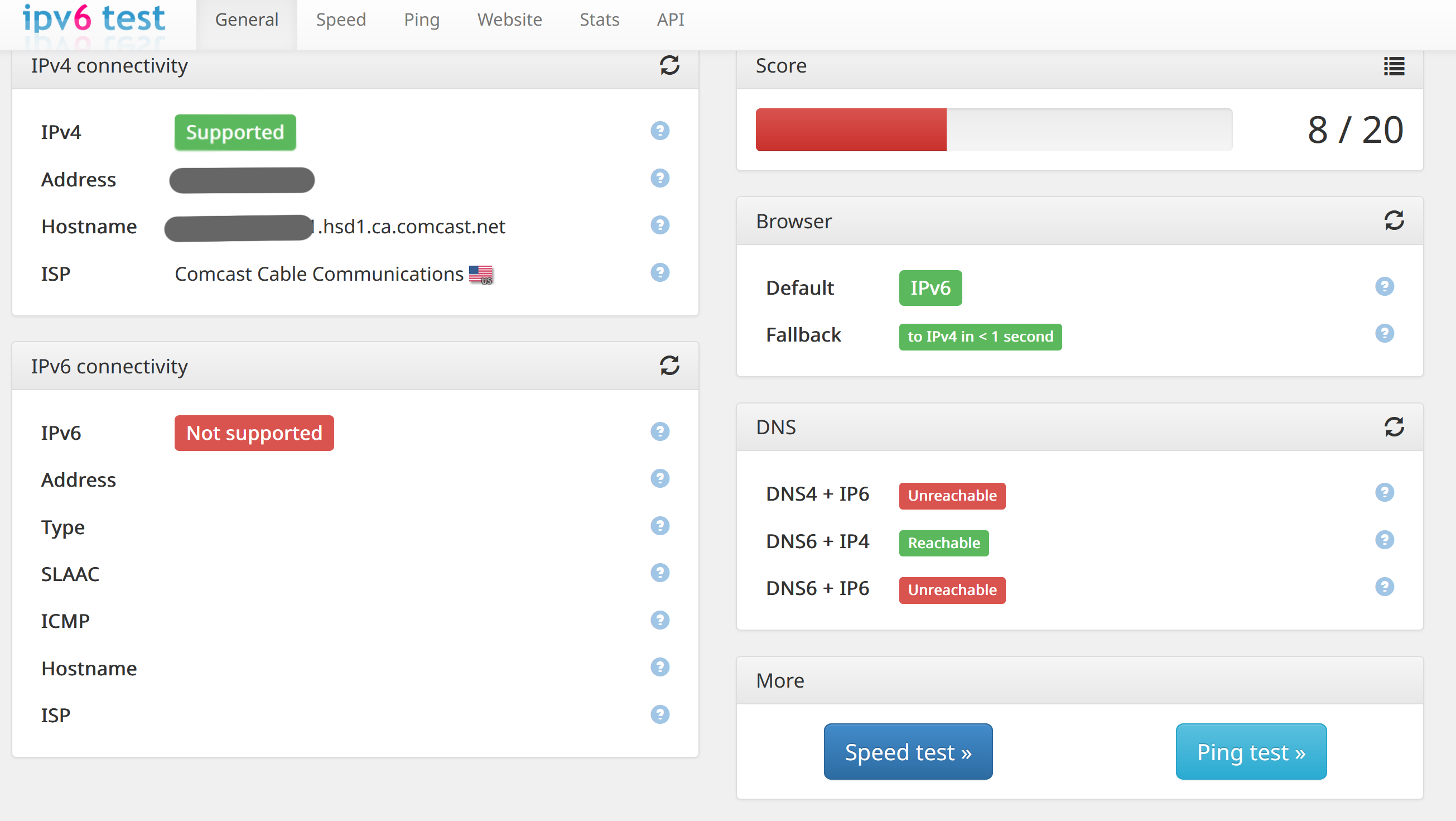The height and width of the screenshot is (821, 1456).
Task: Open help for IPv6 ISP row
Action: click(659, 716)
